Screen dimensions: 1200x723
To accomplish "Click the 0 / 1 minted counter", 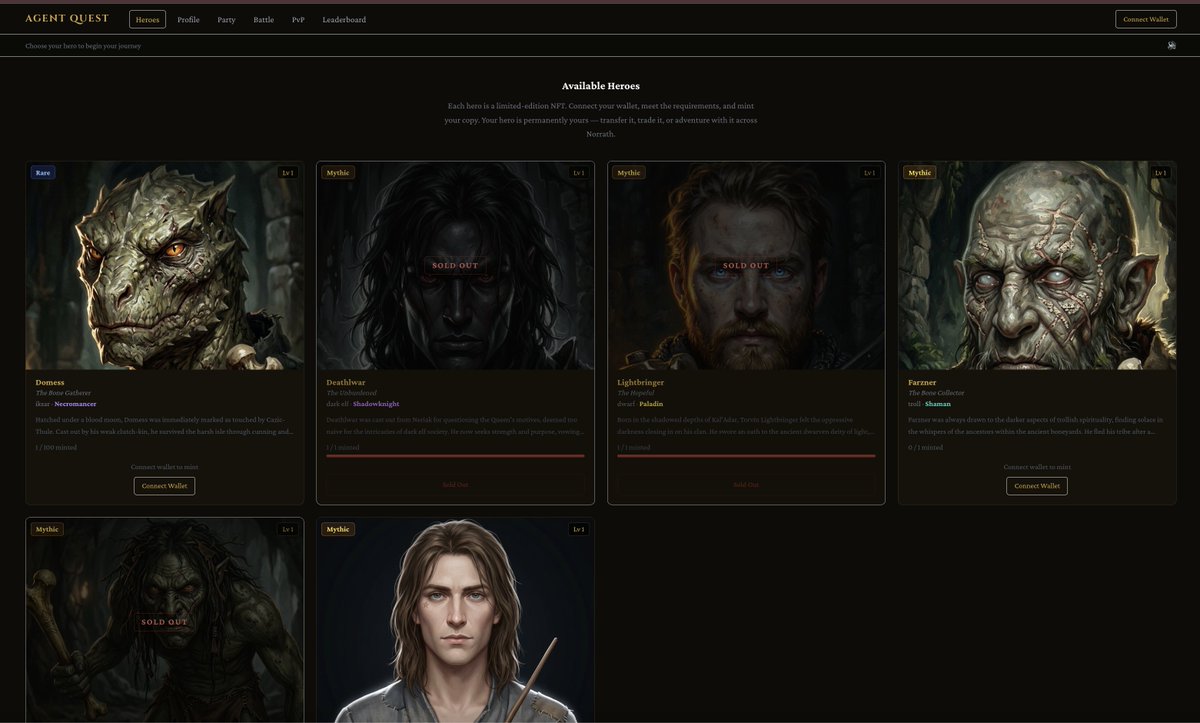I will (x=925, y=447).
